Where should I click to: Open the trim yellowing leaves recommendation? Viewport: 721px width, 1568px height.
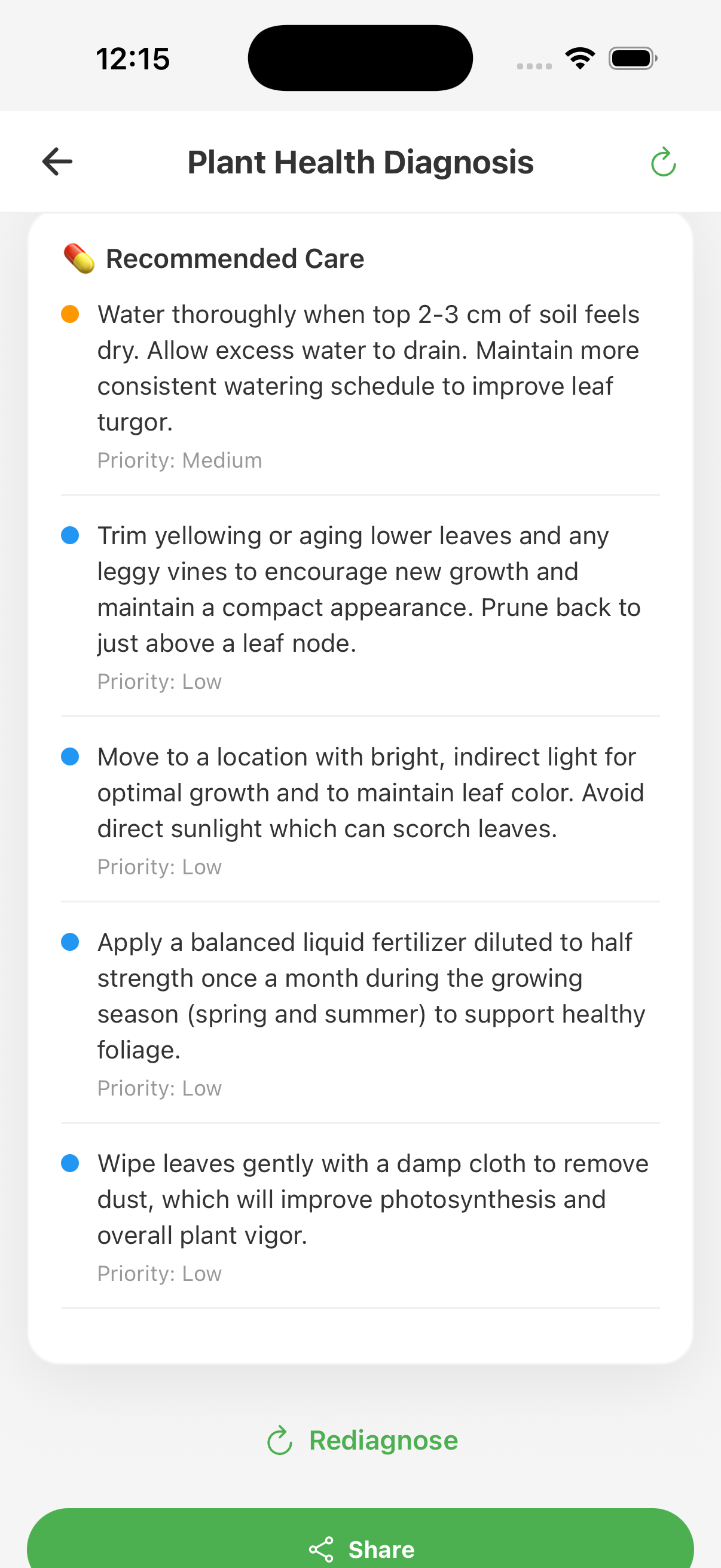click(369, 589)
